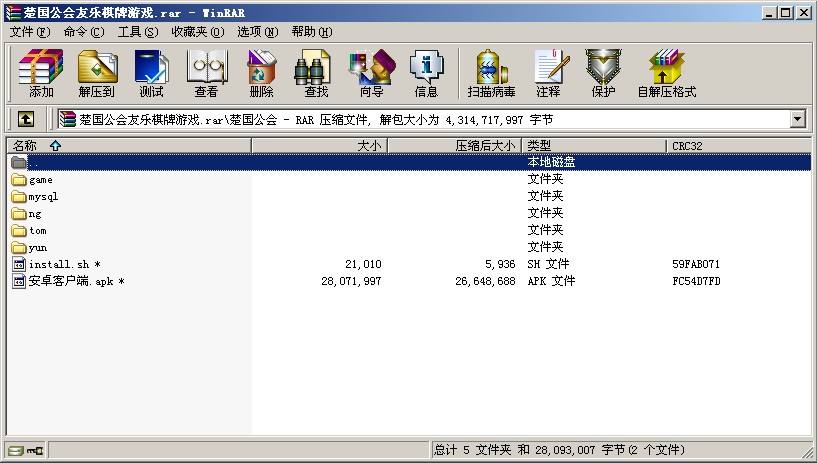Click the 自解压格式 (SFX) toolbar icon
Screen dimensions: 817x463
[x=666, y=73]
